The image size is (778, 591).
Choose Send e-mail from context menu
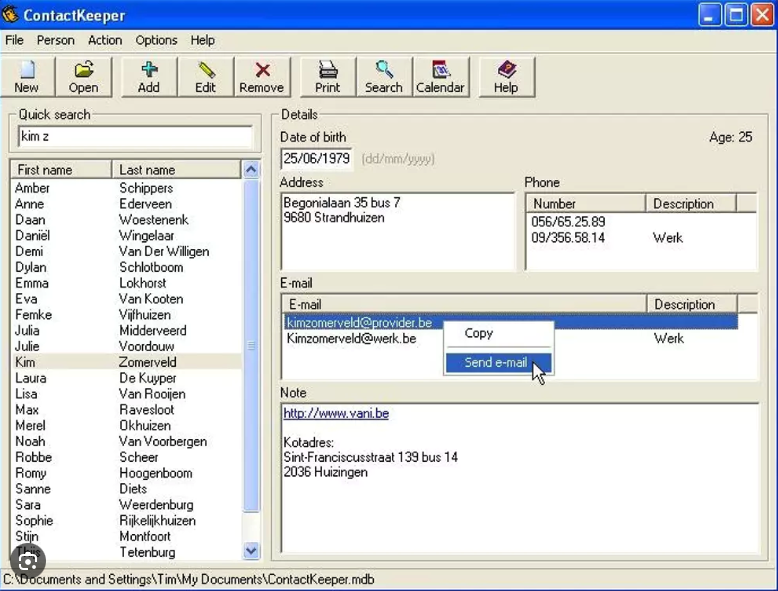(498, 363)
